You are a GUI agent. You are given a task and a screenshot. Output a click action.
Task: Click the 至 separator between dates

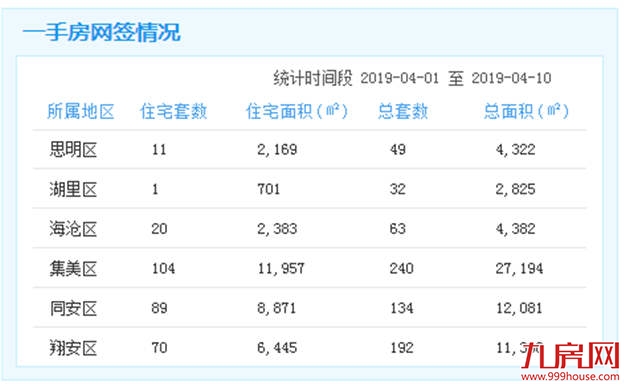coord(456,78)
